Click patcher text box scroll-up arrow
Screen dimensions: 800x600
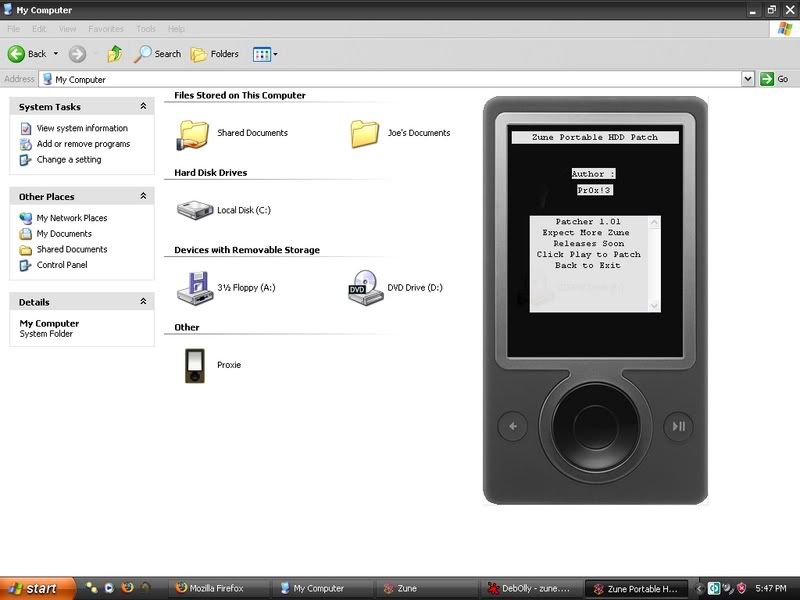(654, 222)
